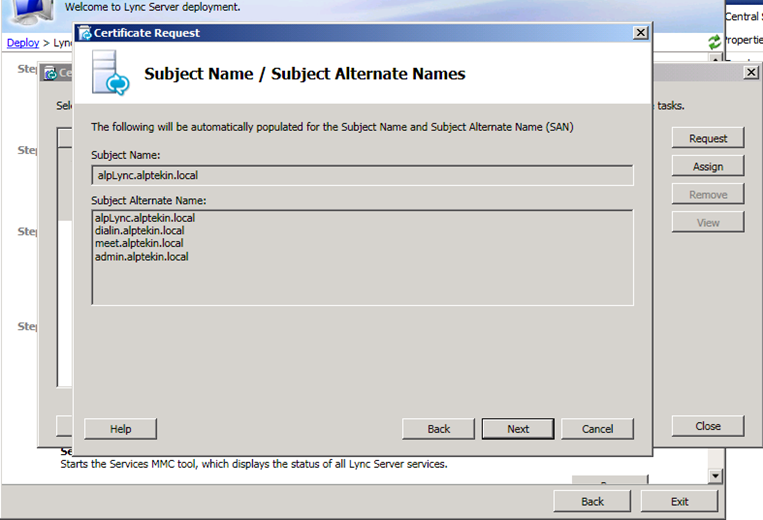
Task: Cancel the Certificate Request wizard
Action: (x=597, y=429)
